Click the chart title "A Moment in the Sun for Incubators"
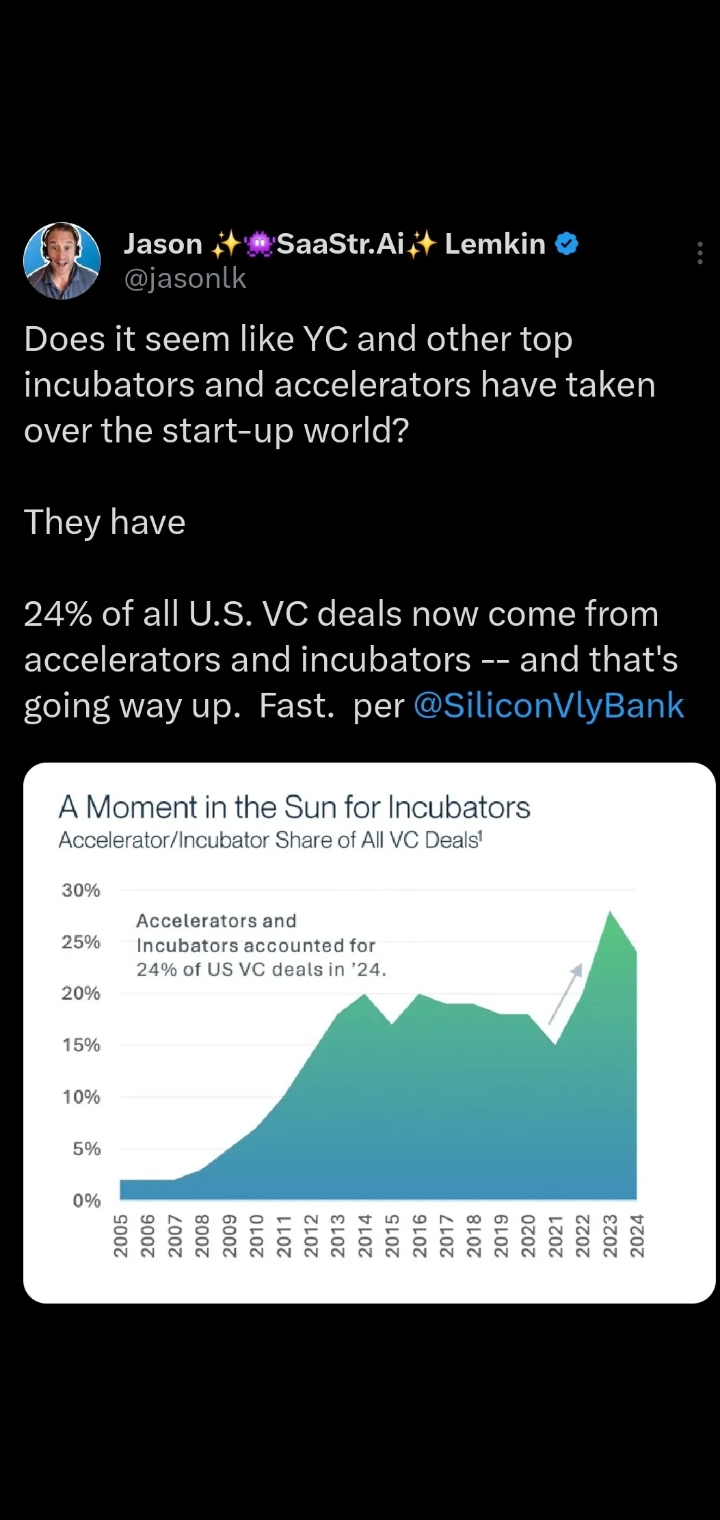Image resolution: width=720 pixels, height=1520 pixels. [294, 806]
